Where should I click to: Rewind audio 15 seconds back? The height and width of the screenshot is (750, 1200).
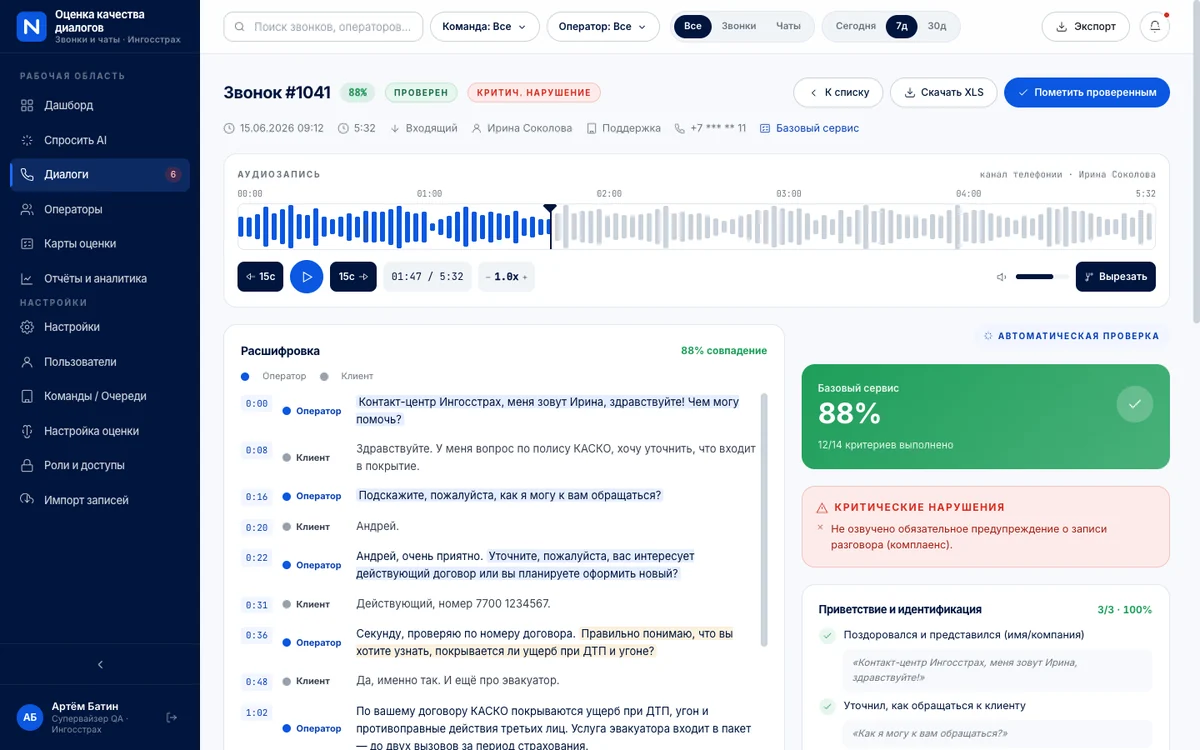[260, 277]
